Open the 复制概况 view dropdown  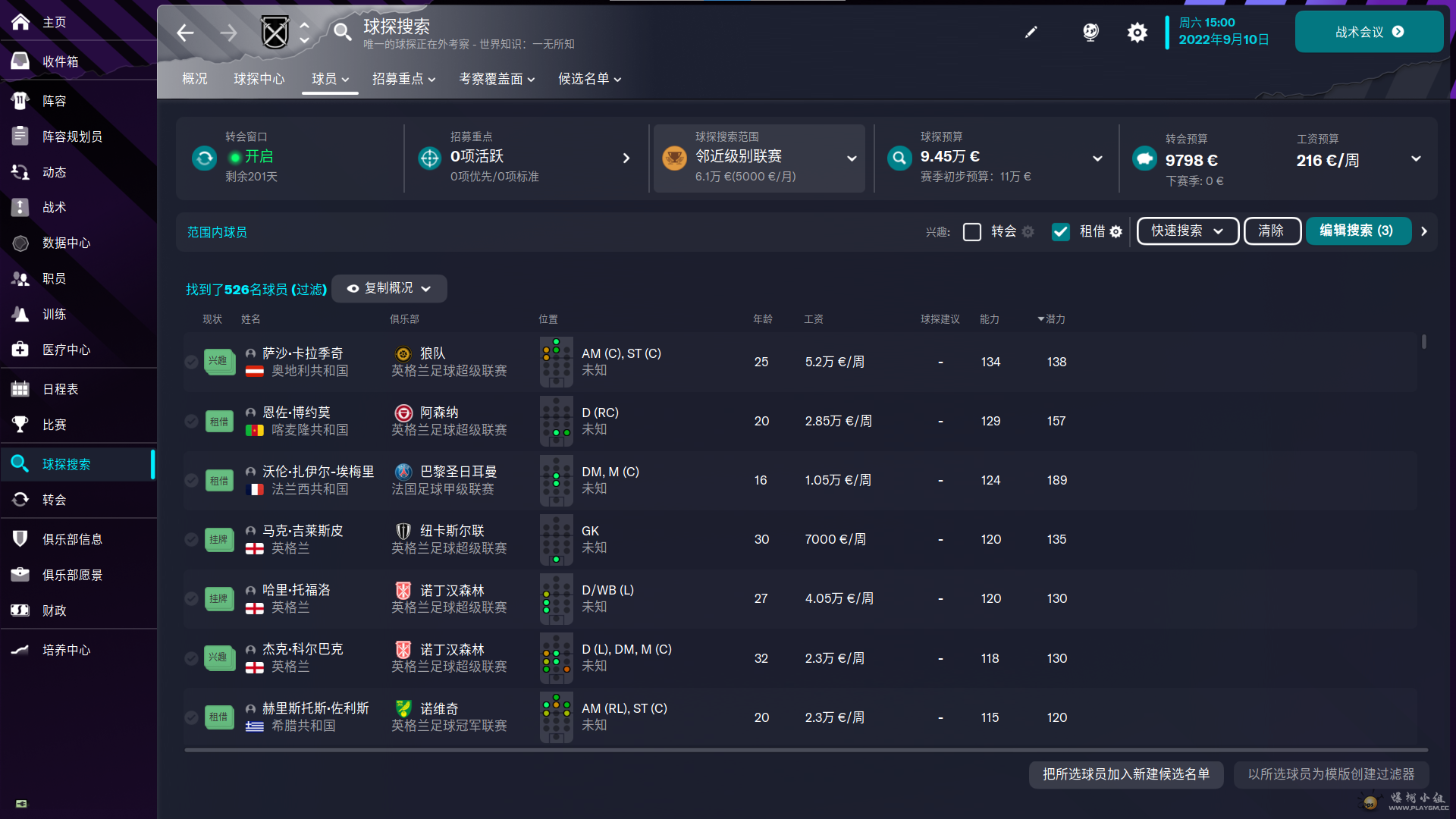(x=389, y=289)
